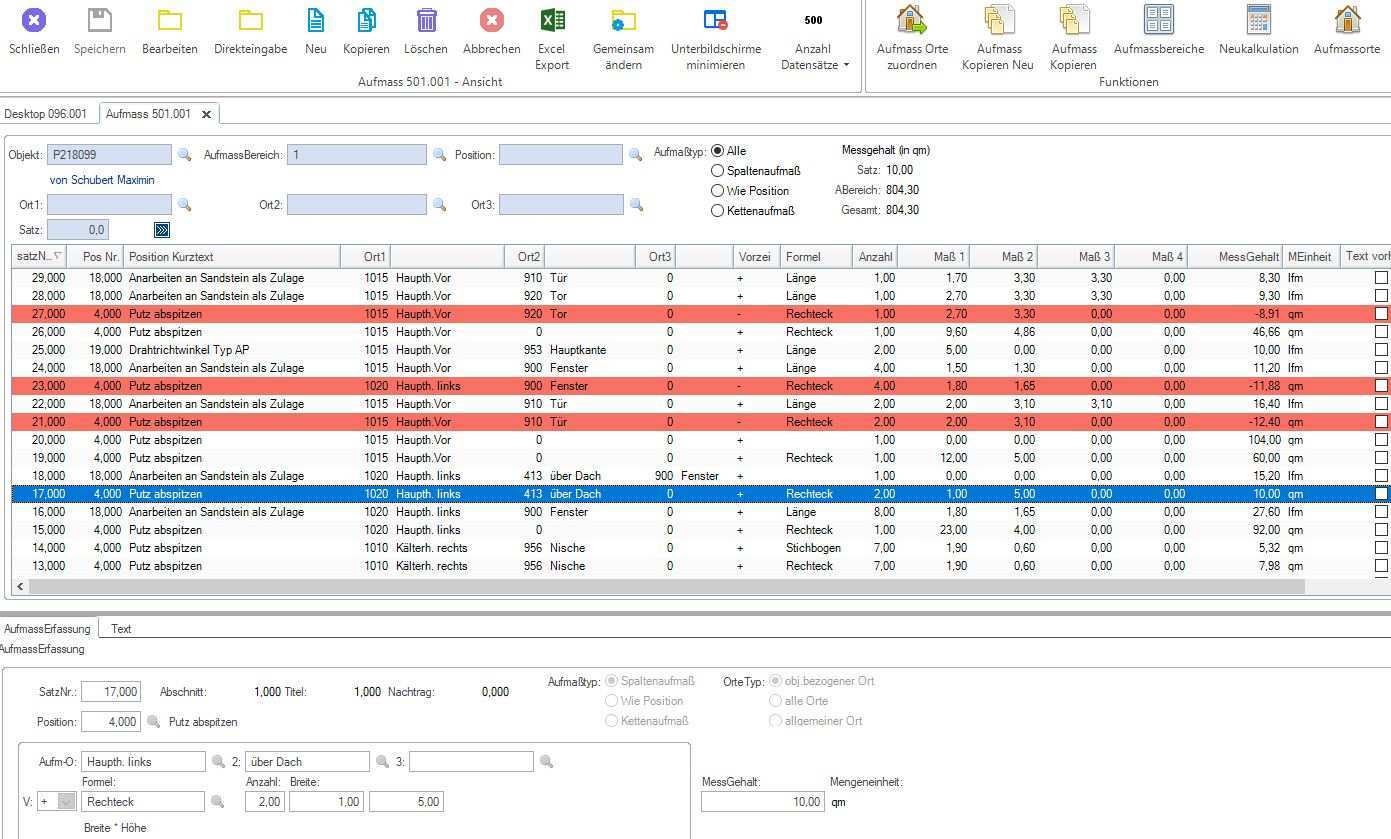This screenshot has height=839, width=1391.
Task: Click Gemeinsam ändern in the toolbar
Action: point(623,21)
